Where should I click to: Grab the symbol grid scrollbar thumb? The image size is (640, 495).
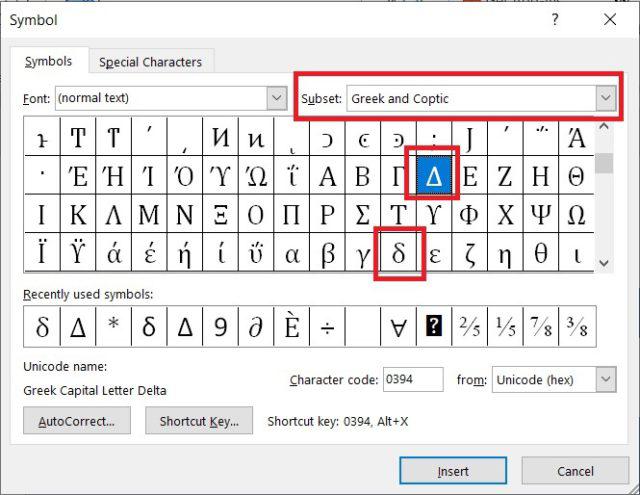pyautogui.click(x=604, y=163)
